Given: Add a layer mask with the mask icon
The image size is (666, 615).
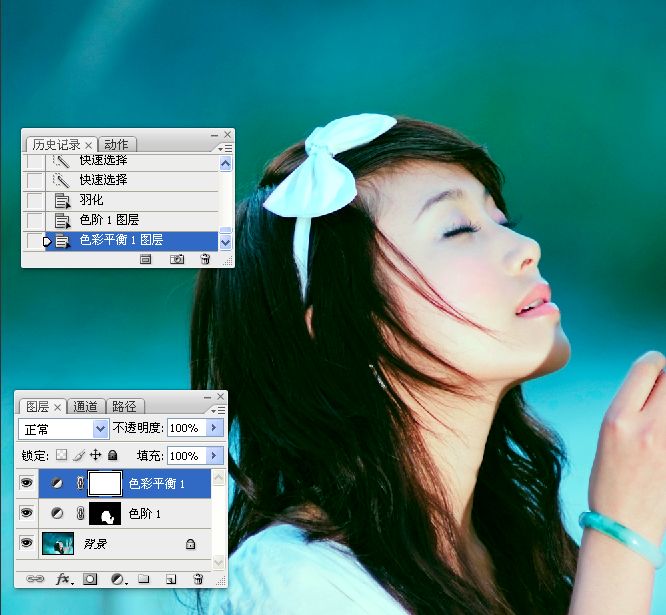Looking at the screenshot, I should click(90, 579).
